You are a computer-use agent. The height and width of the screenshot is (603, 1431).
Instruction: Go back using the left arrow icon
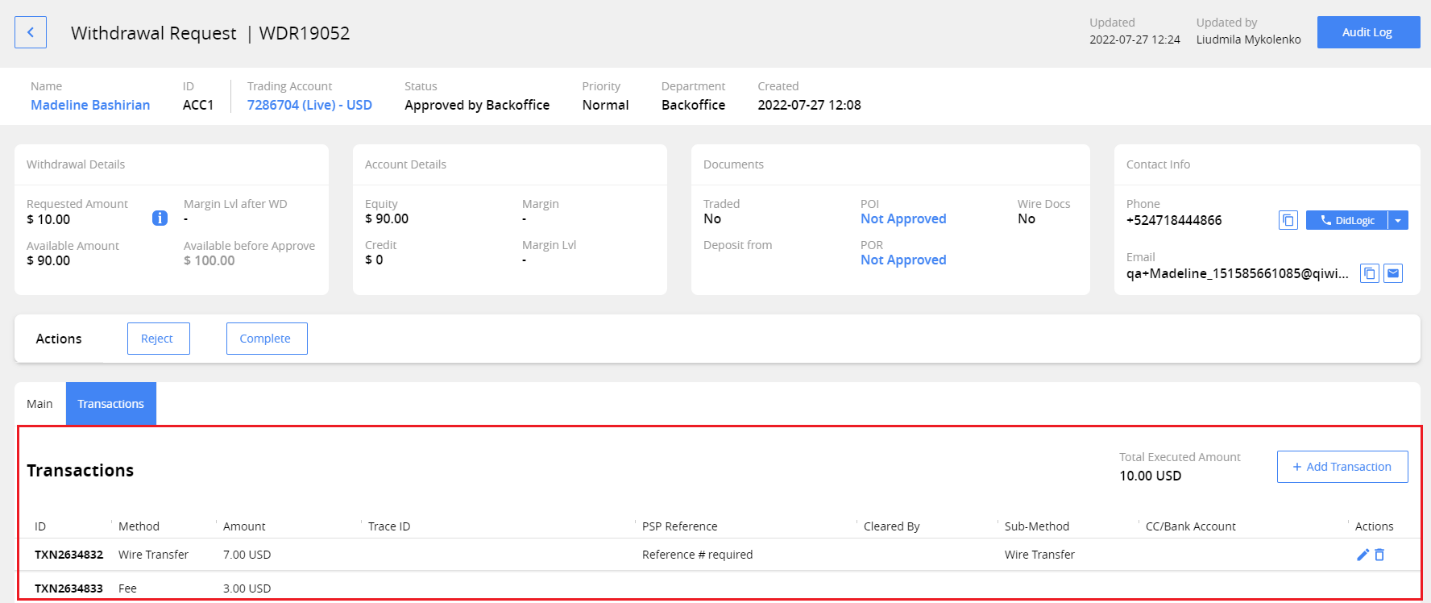tap(30, 32)
